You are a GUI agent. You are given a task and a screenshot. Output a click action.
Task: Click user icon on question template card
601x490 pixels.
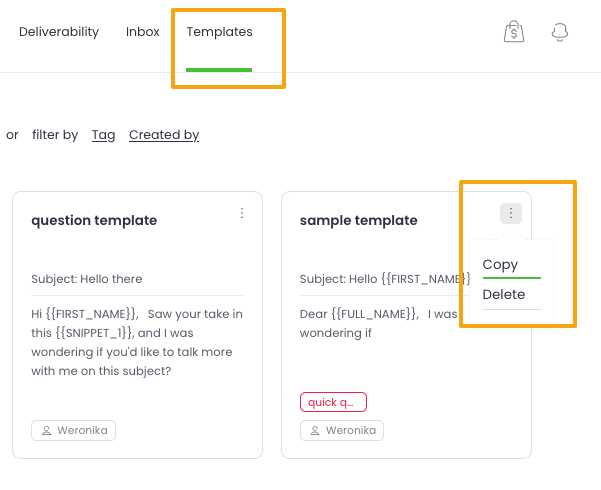coord(46,431)
